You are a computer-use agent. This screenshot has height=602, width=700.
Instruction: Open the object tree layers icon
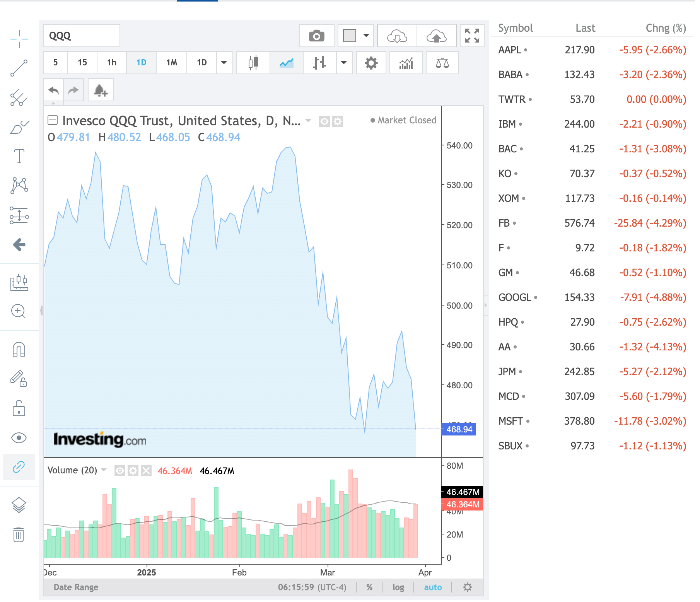click(19, 505)
